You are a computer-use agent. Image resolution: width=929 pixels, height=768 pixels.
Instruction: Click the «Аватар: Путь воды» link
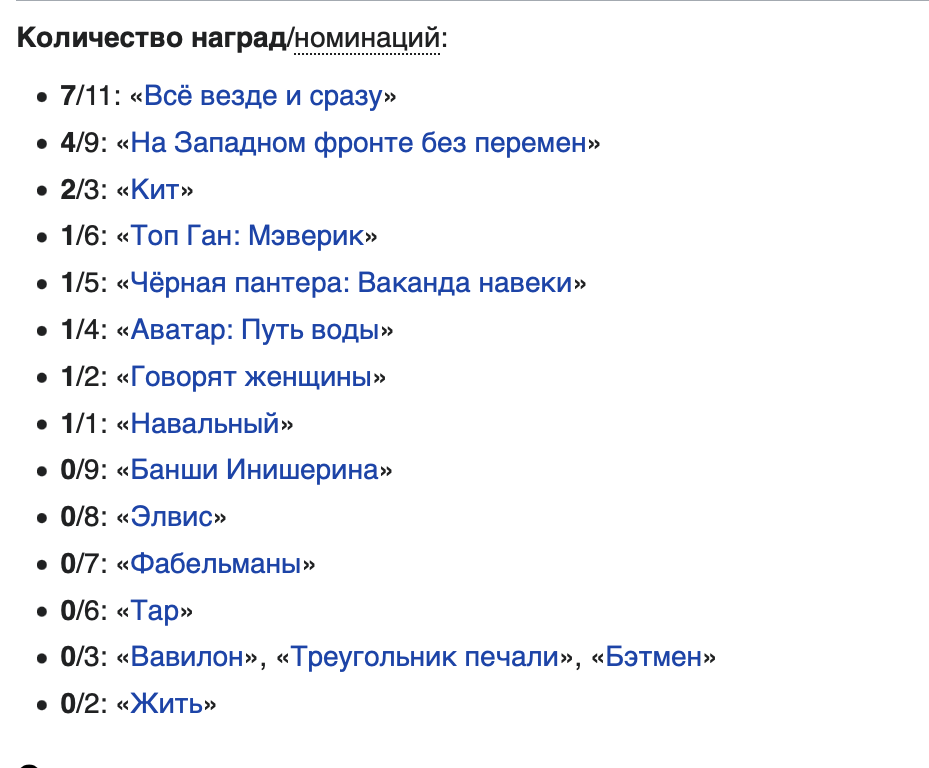(x=255, y=330)
